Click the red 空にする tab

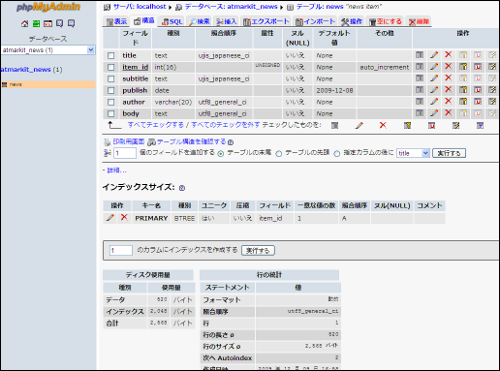pos(385,22)
